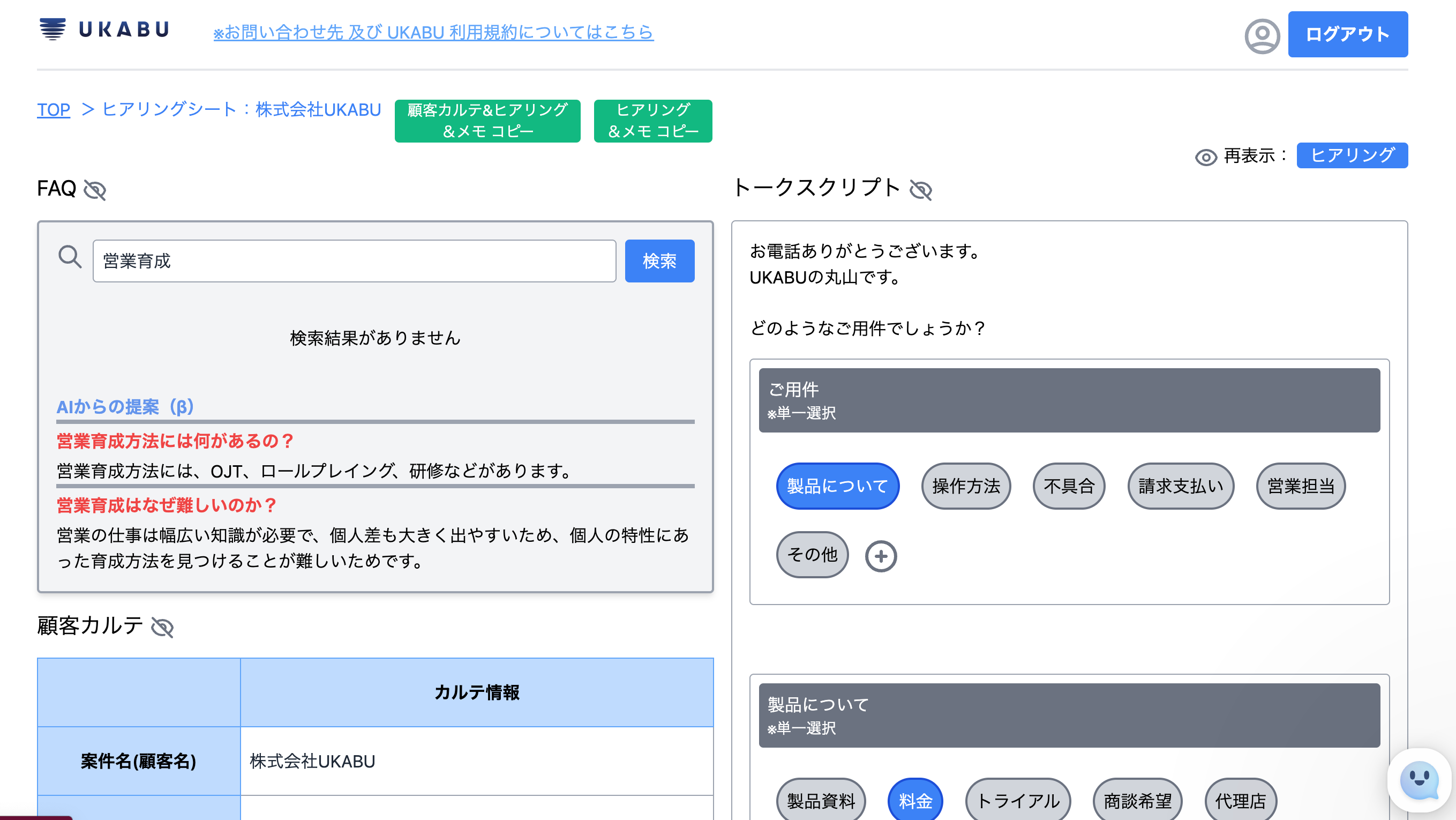Viewport: 1456px width, 820px height.
Task: Open the chatbot assistant face icon
Action: 1419,780
